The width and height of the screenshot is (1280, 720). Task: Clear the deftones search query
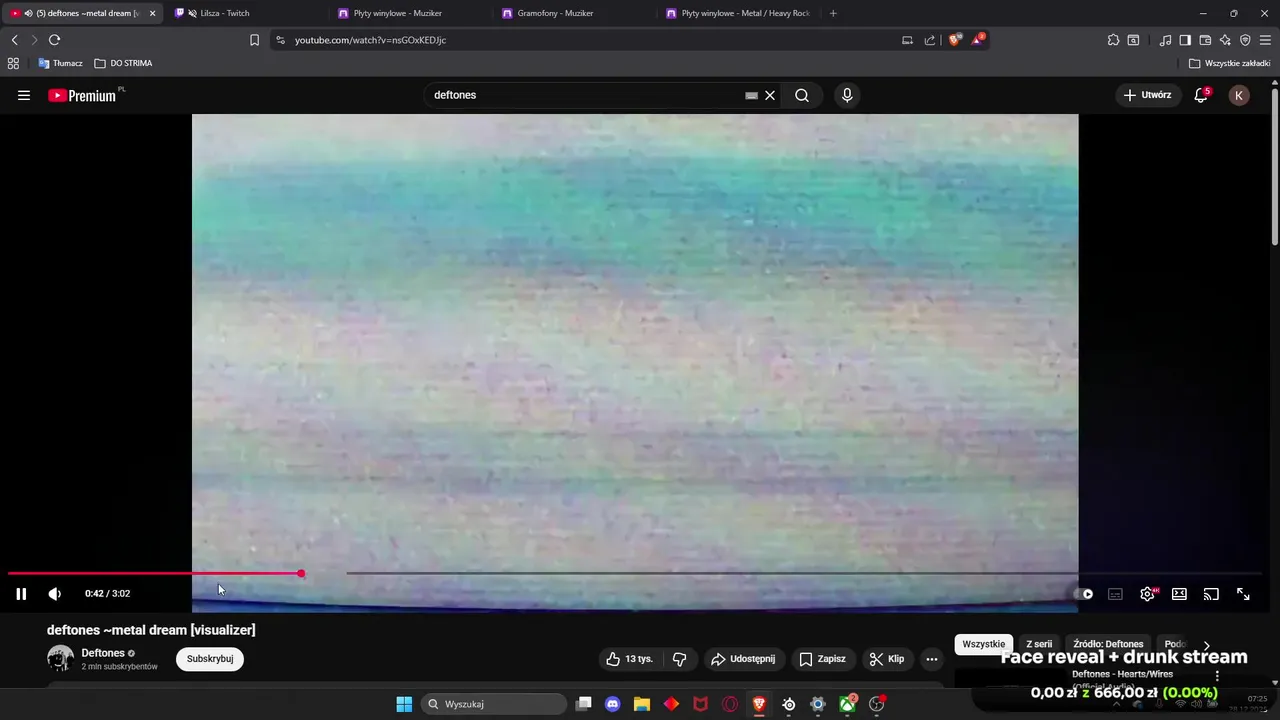[x=770, y=95]
